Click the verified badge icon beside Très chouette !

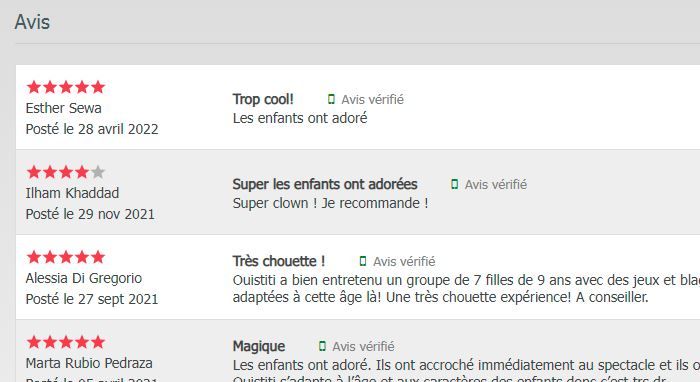(x=363, y=261)
